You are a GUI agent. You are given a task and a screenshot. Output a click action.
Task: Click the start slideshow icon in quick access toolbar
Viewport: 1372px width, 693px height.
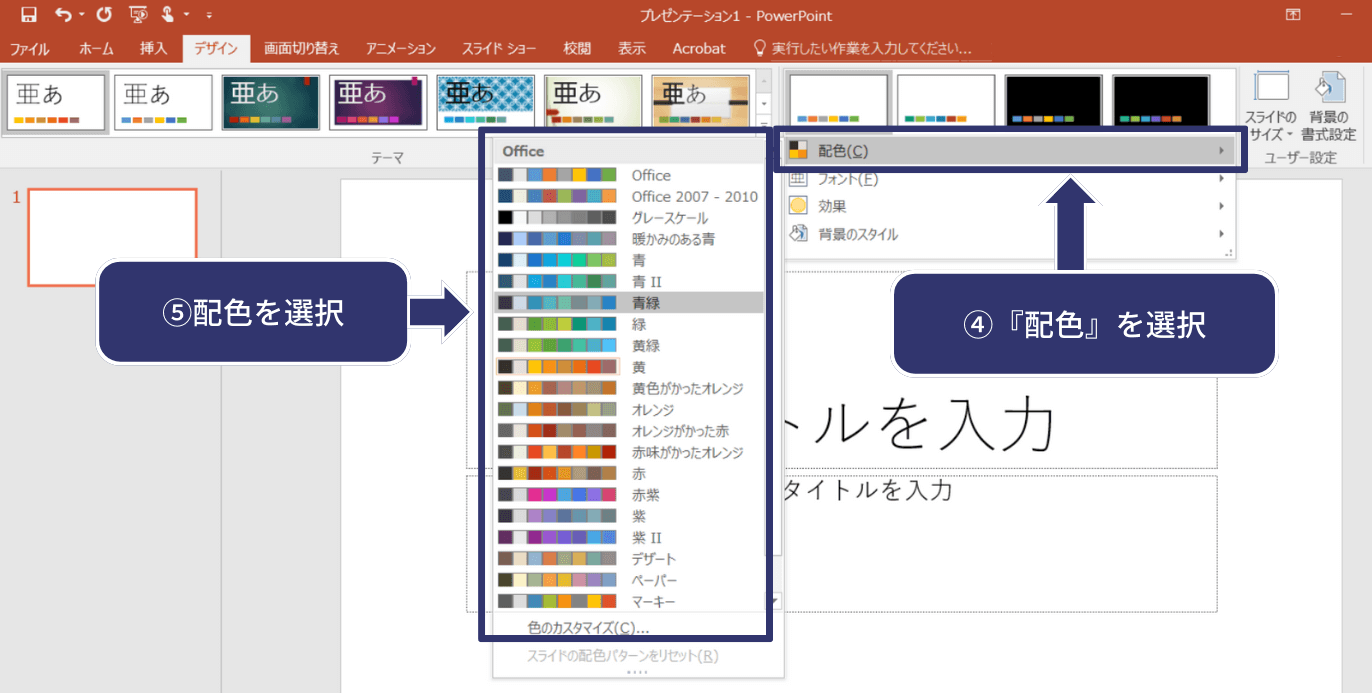point(139,15)
